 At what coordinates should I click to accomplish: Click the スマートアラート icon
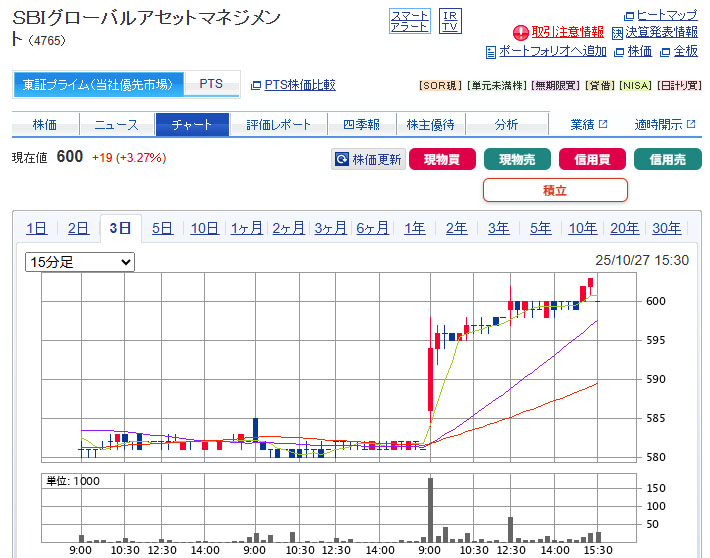(409, 21)
